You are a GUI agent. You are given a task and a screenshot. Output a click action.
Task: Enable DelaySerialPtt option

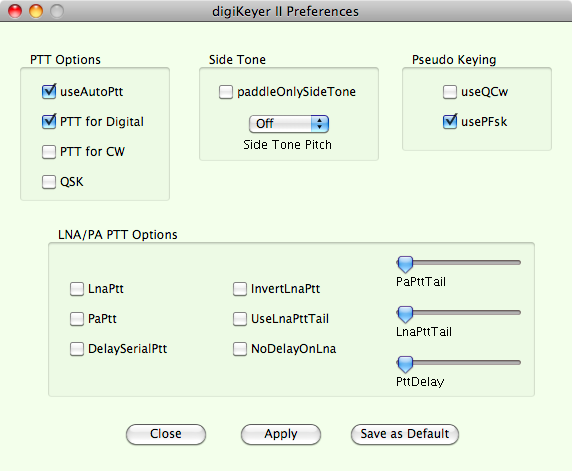point(77,348)
